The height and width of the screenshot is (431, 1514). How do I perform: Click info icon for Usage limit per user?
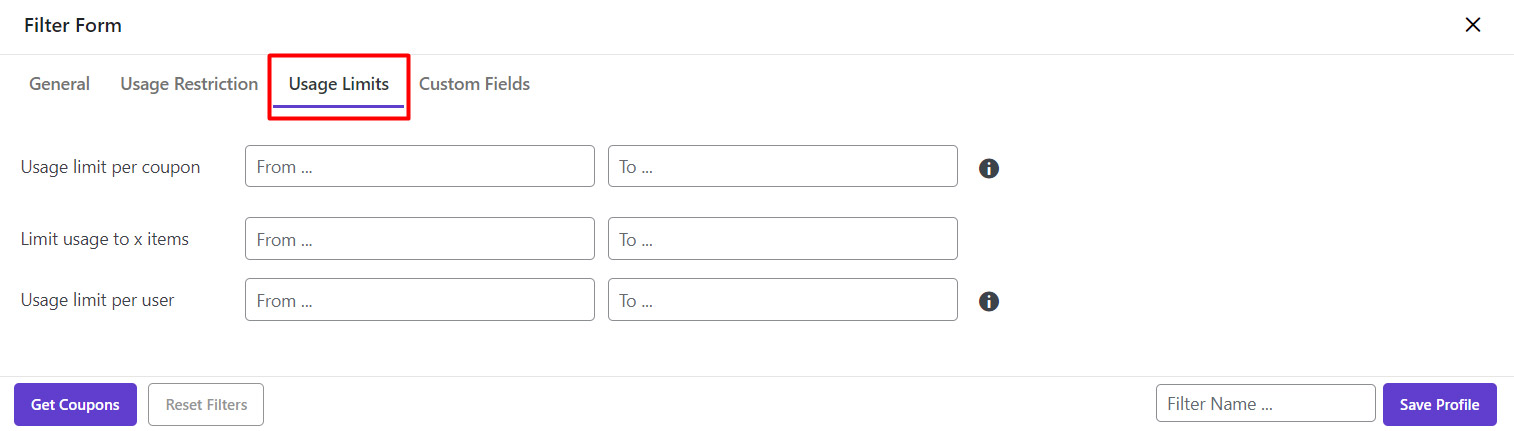tap(989, 301)
